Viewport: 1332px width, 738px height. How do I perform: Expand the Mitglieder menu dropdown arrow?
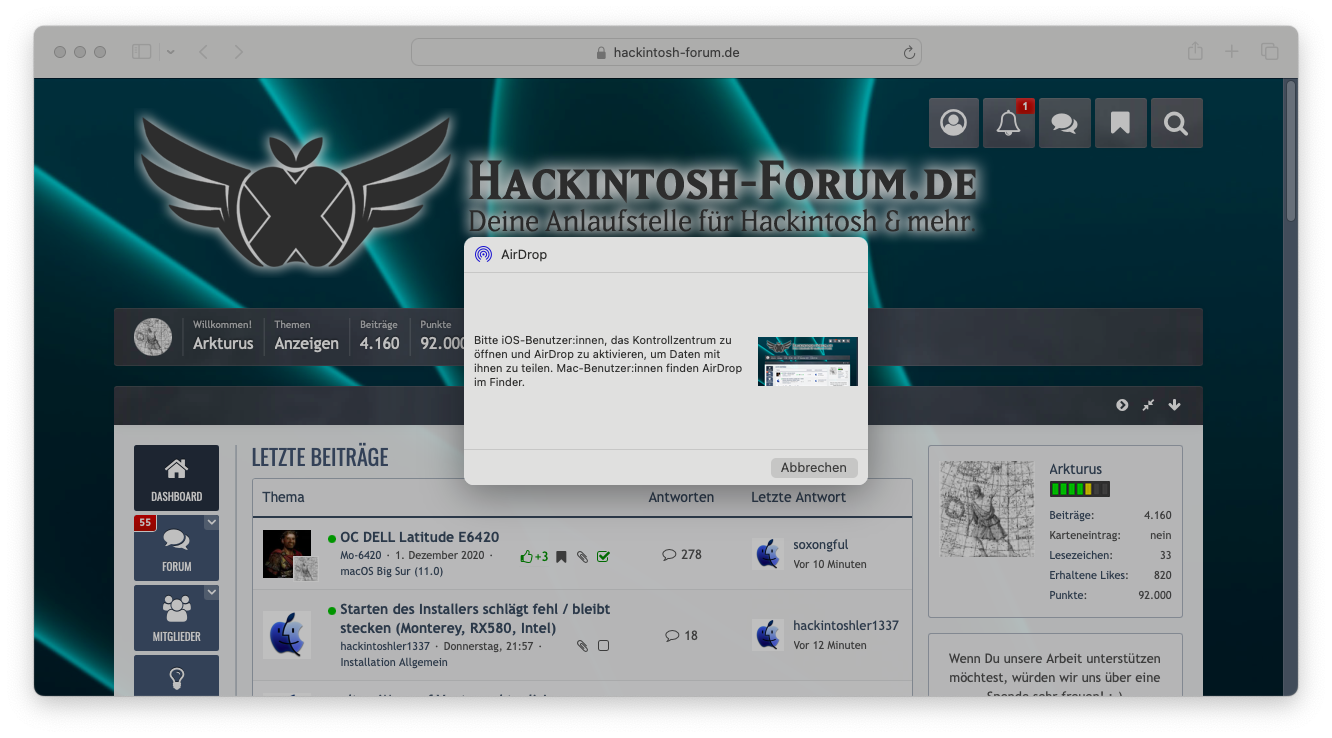coord(211,593)
